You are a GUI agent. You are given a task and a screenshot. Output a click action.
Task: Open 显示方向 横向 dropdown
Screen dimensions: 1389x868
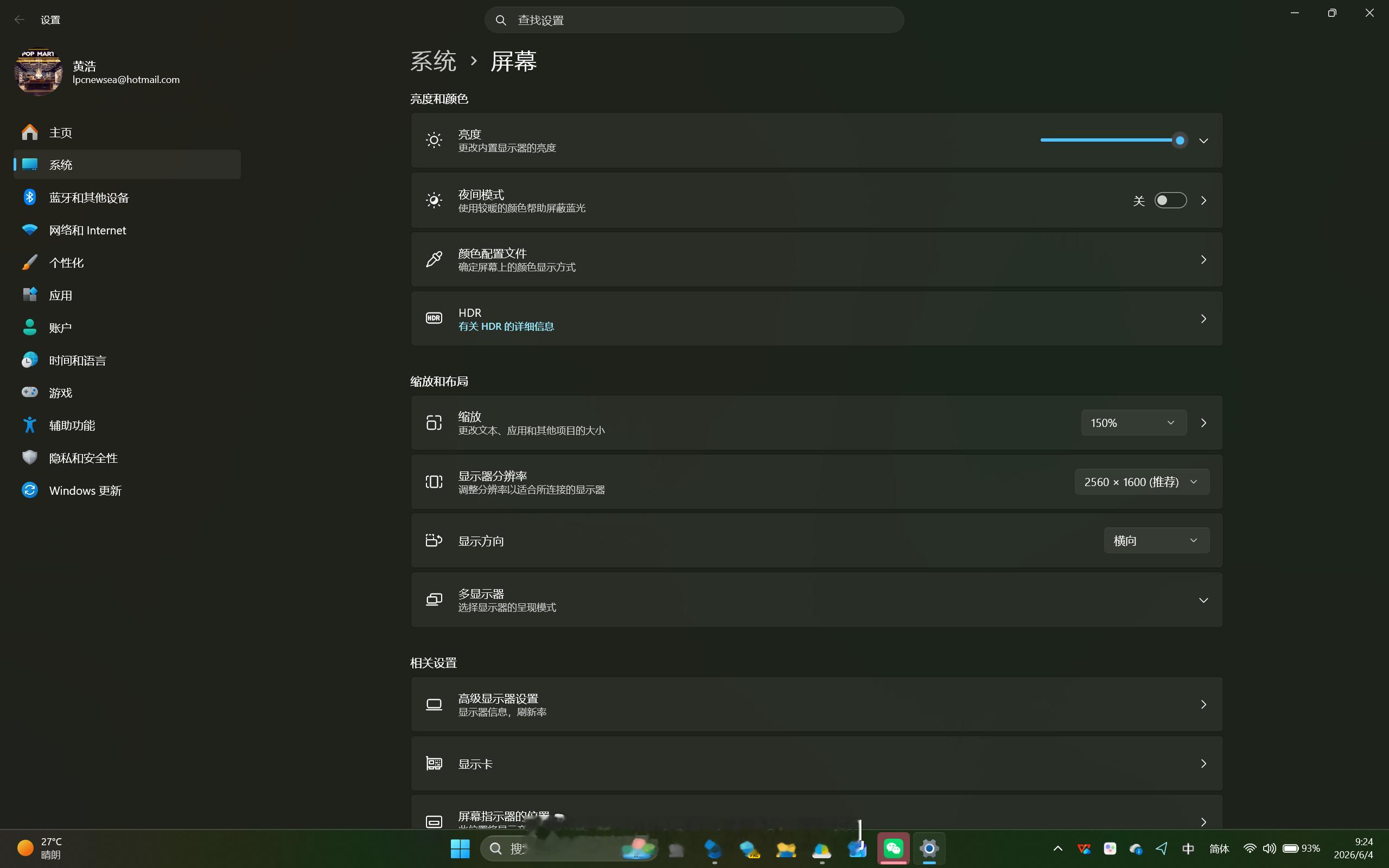click(1157, 540)
